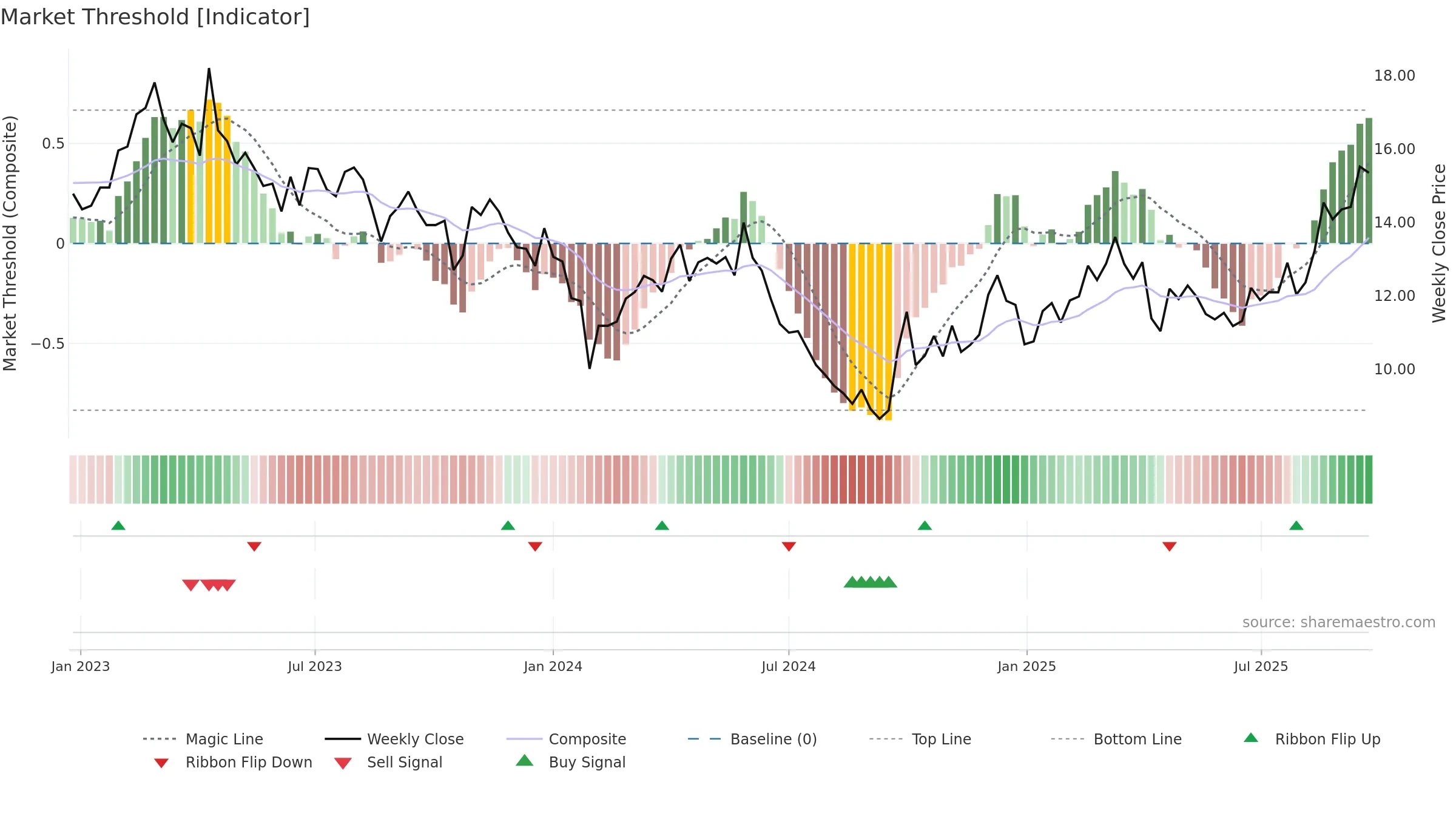Click the 18.00 price axis label
Viewport: 1456px width, 819px height.
(1395, 76)
